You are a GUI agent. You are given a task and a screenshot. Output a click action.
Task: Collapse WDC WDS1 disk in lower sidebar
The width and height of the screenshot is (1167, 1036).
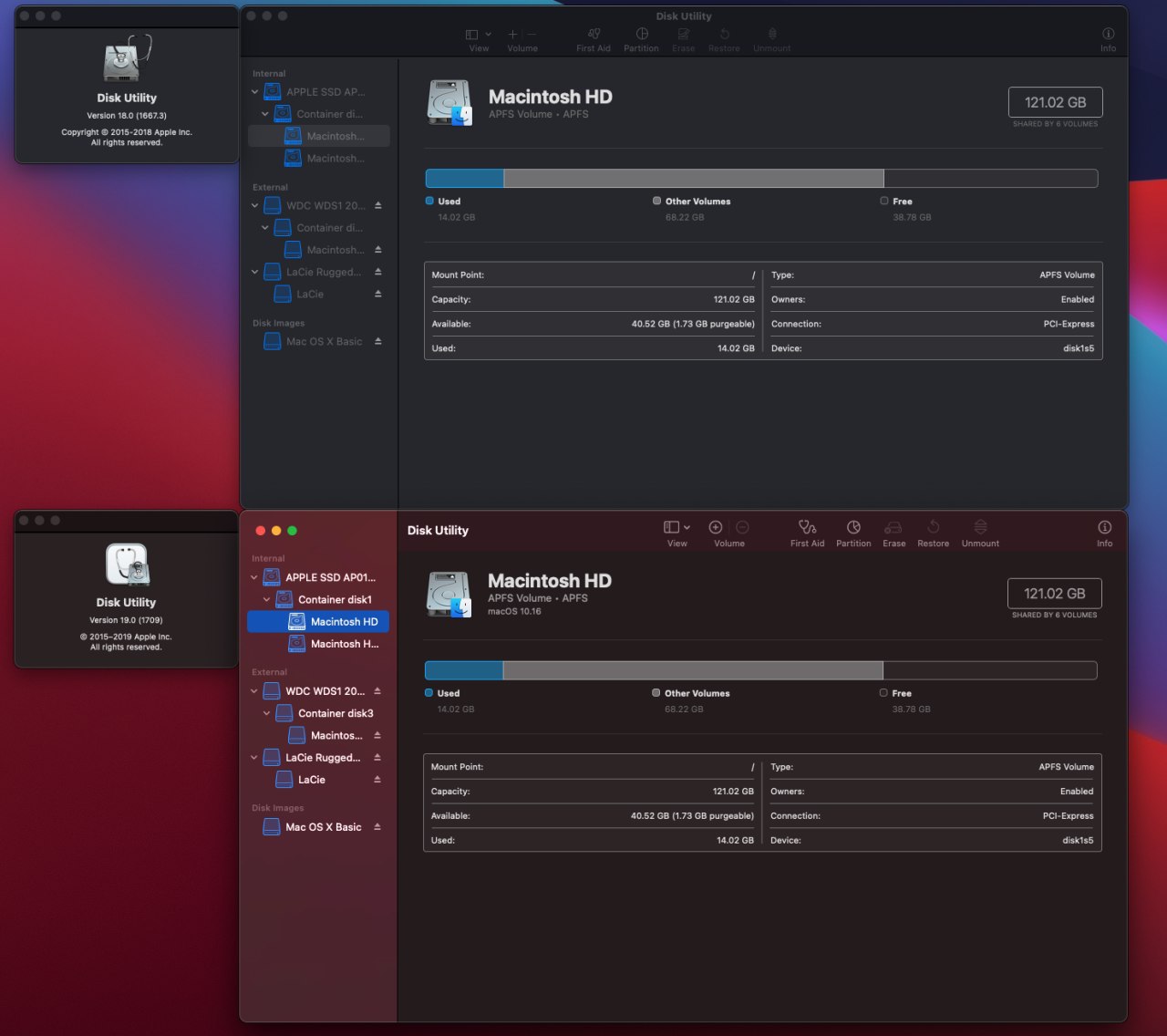click(x=254, y=691)
